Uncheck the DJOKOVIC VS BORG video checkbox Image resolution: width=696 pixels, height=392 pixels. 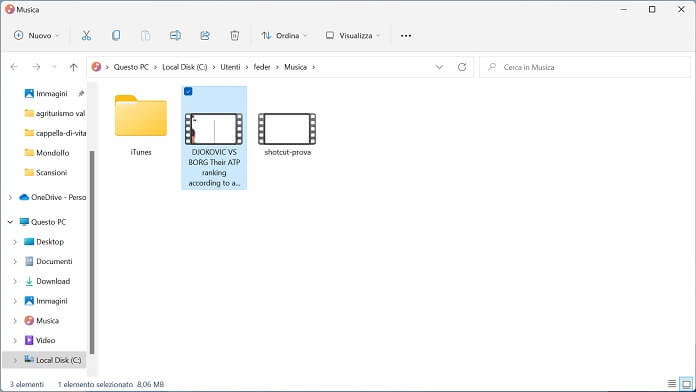point(188,91)
